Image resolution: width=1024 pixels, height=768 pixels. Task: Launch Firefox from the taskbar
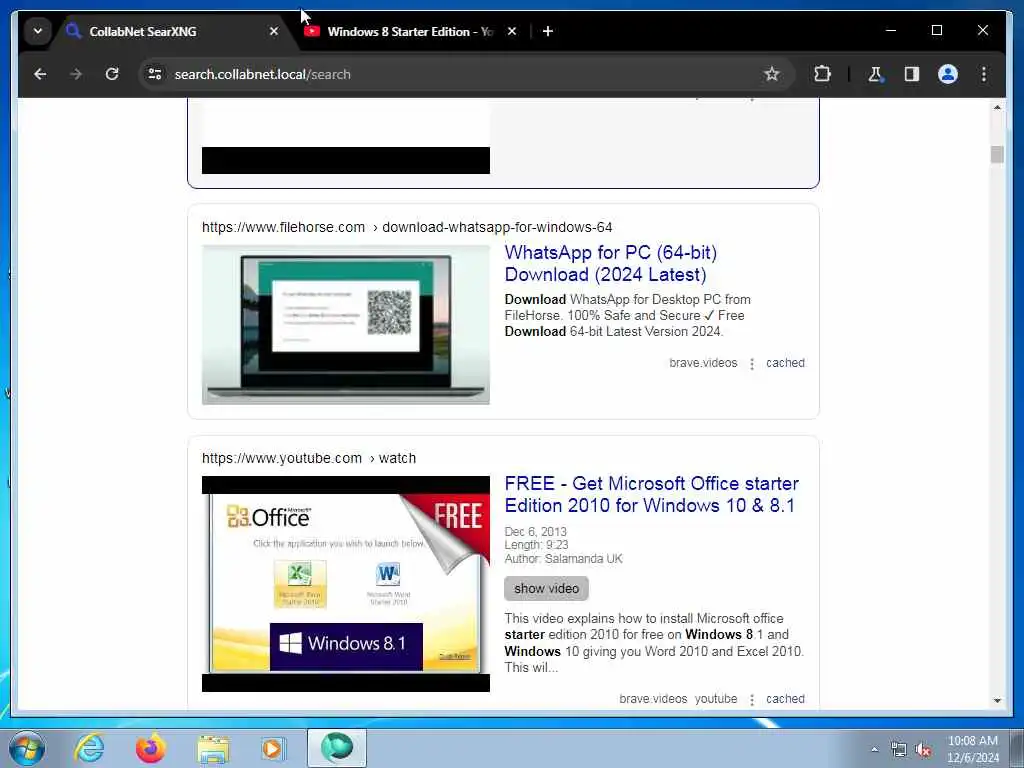pyautogui.click(x=150, y=748)
